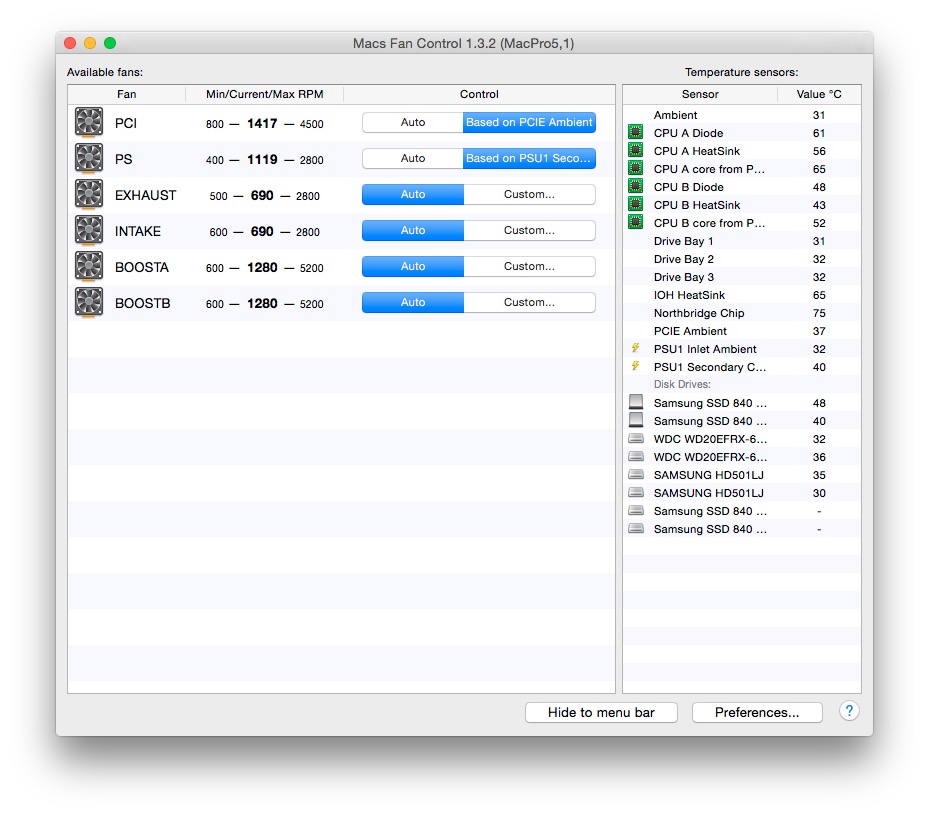Click the CPU B core chip icon
929x816 pixels.
(x=636, y=222)
